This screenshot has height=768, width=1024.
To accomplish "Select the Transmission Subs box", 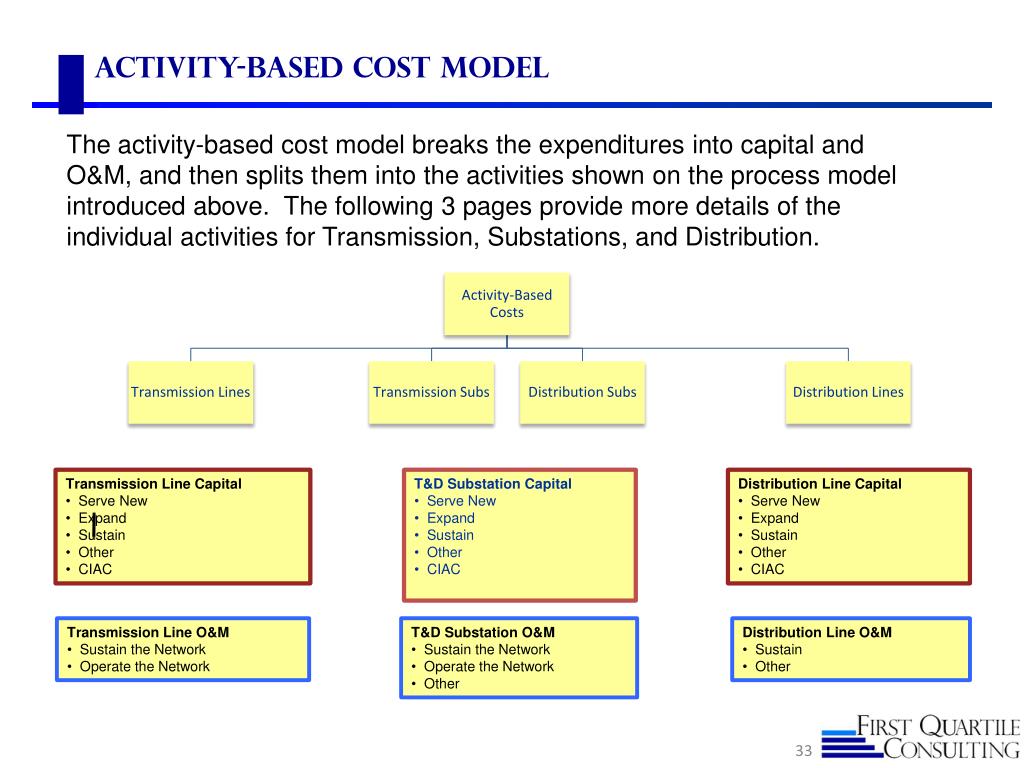I will pos(431,392).
